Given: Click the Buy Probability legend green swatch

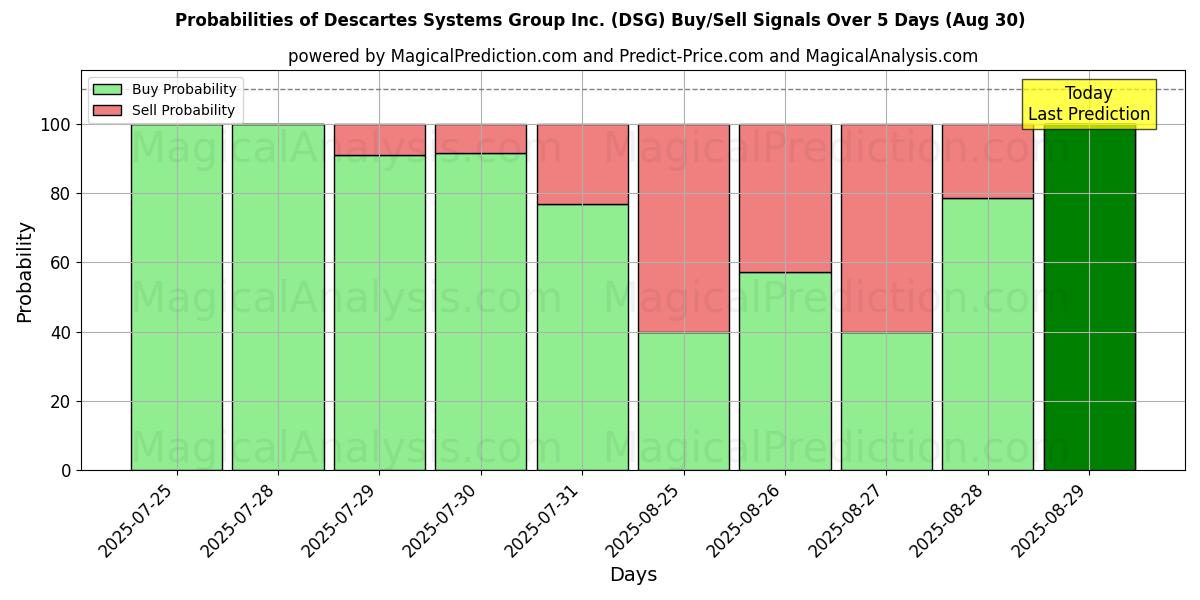Looking at the screenshot, I should point(107,90).
